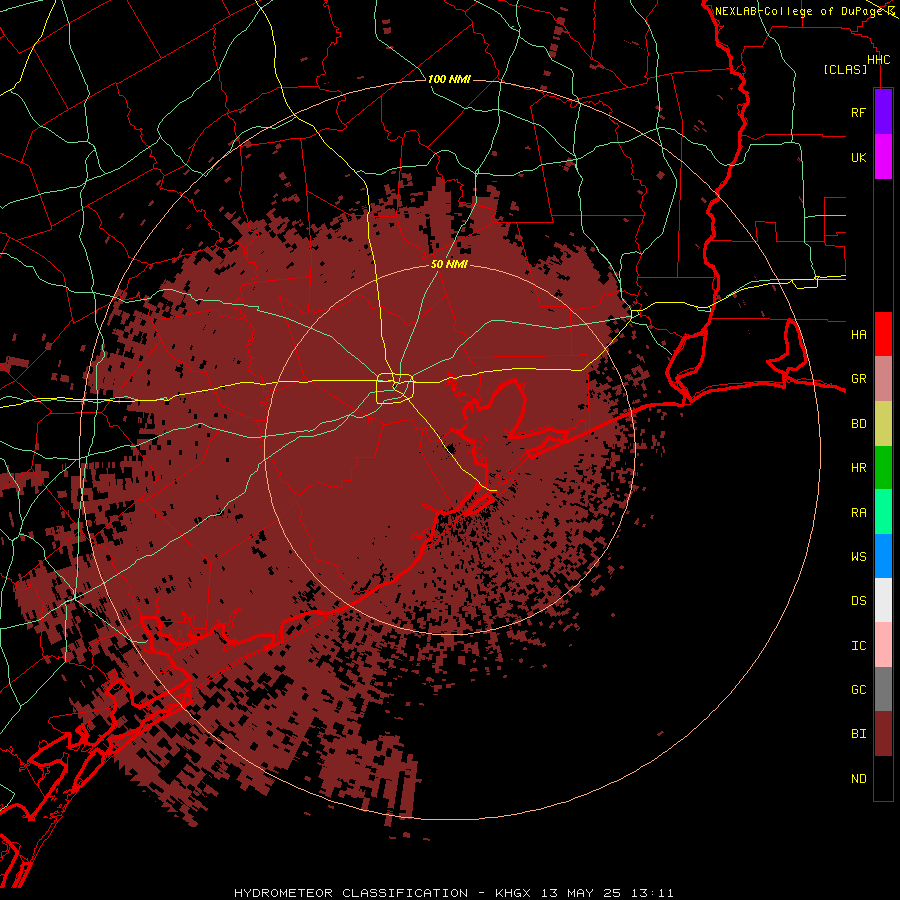Click the IC legend label
Viewport: 900px width, 900px height.
pos(858,646)
